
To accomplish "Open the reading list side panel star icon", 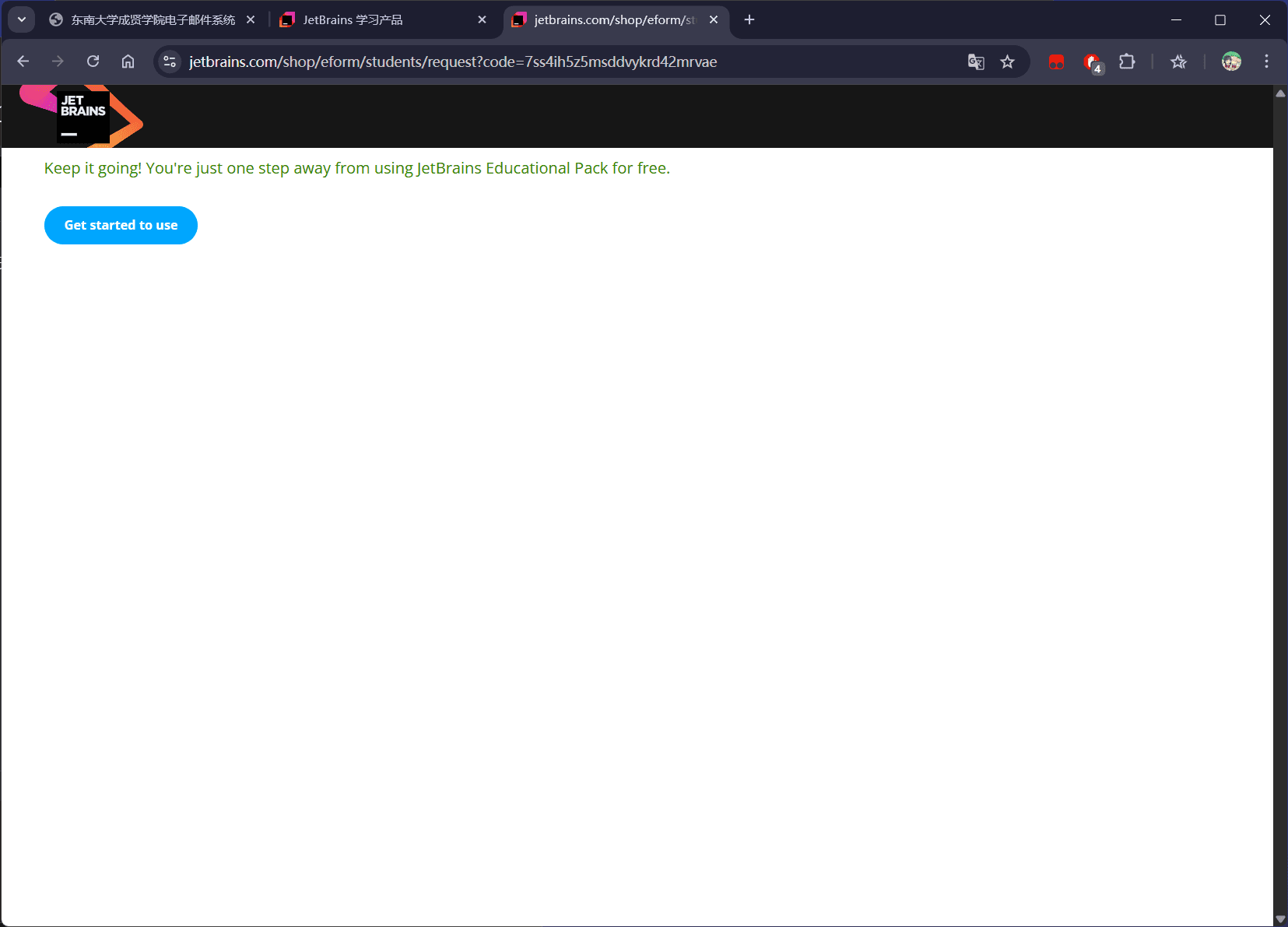I will click(x=1177, y=61).
